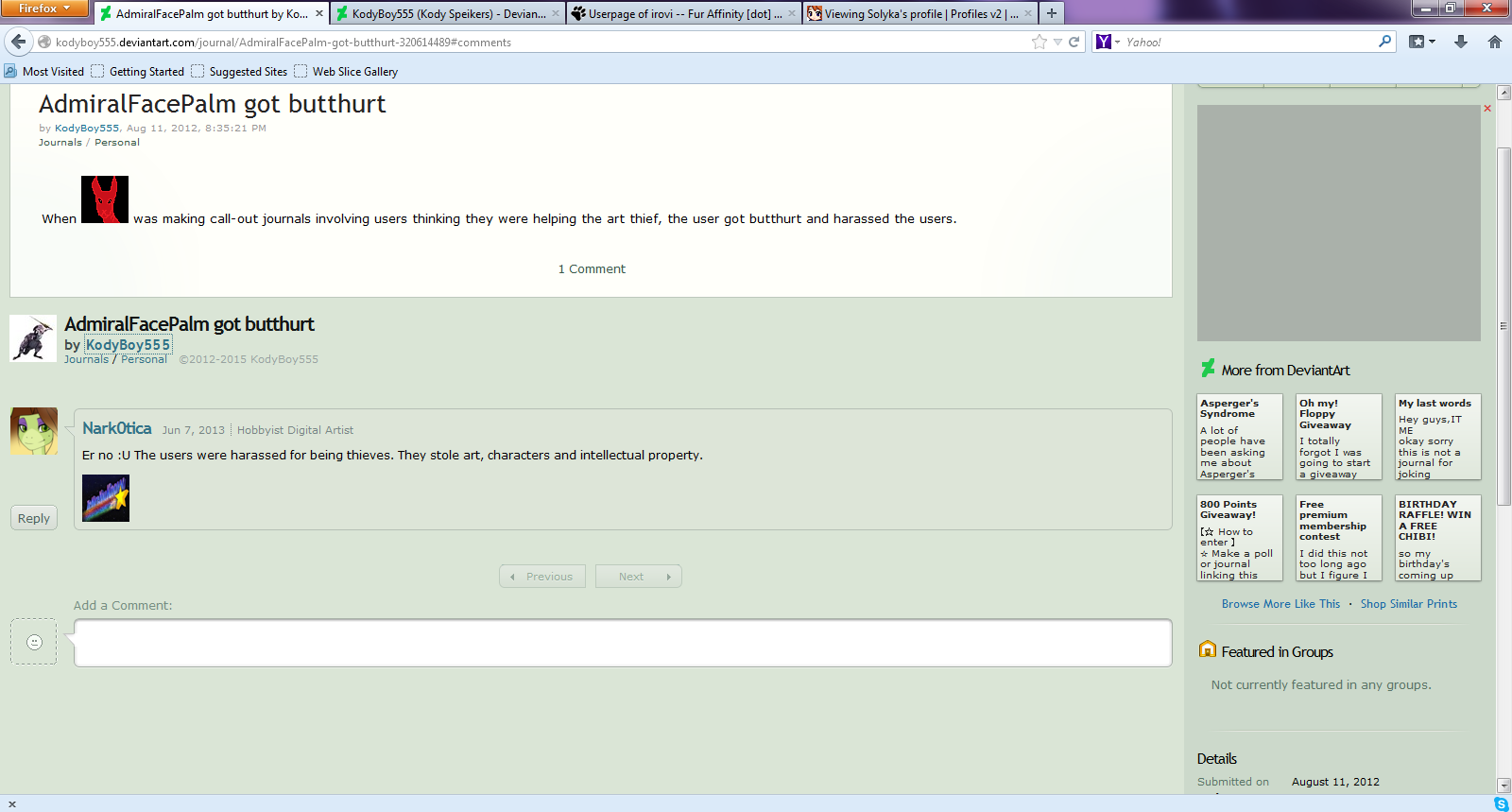Close the sidebar ad with red X
The height and width of the screenshot is (812, 1512).
click(1487, 109)
